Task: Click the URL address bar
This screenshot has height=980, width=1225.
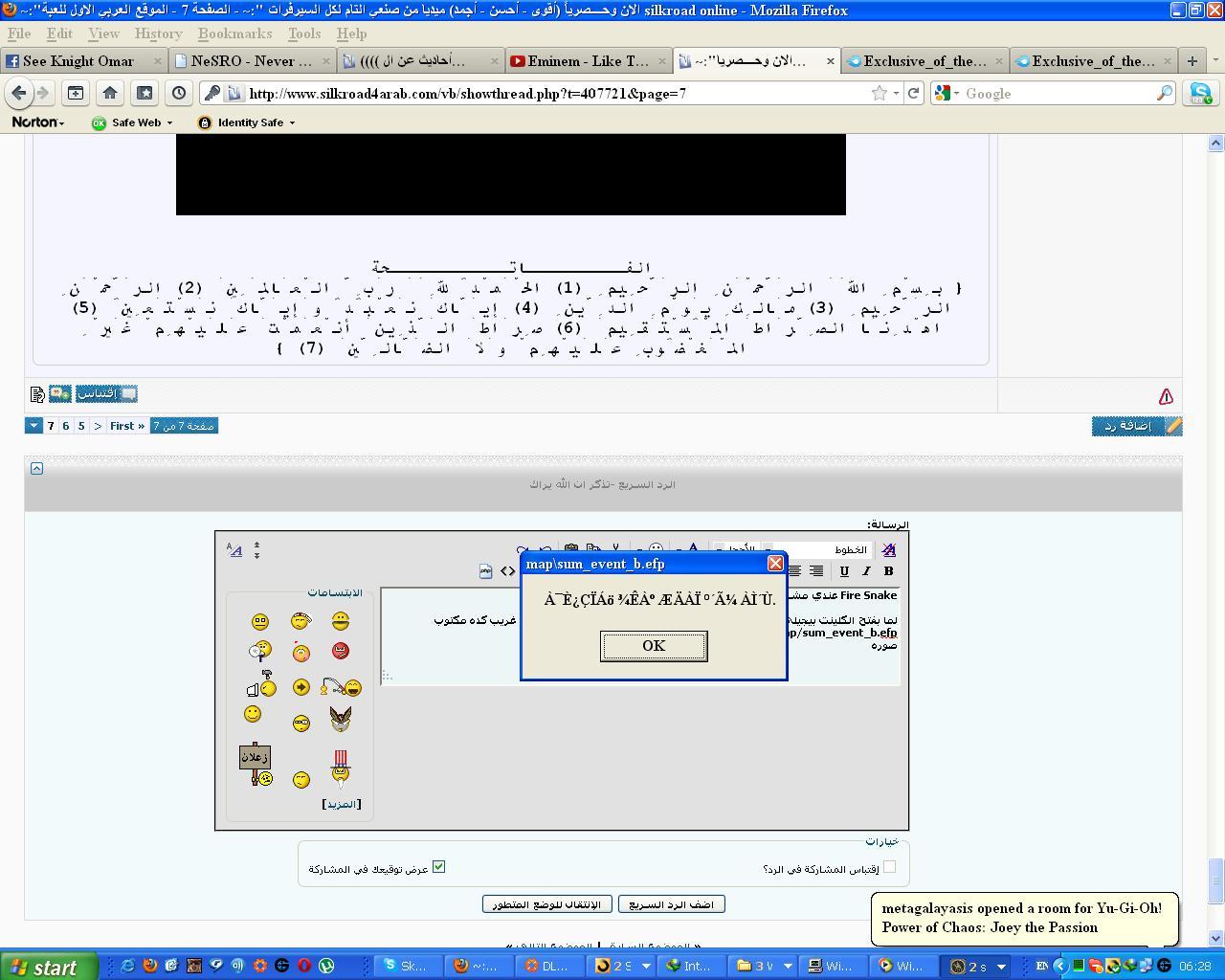Action: pos(555,93)
